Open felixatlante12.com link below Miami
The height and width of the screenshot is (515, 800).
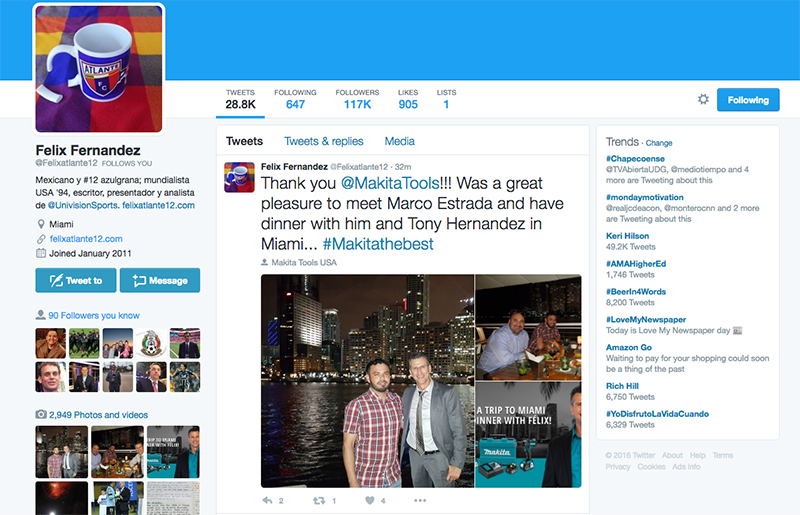click(x=86, y=239)
